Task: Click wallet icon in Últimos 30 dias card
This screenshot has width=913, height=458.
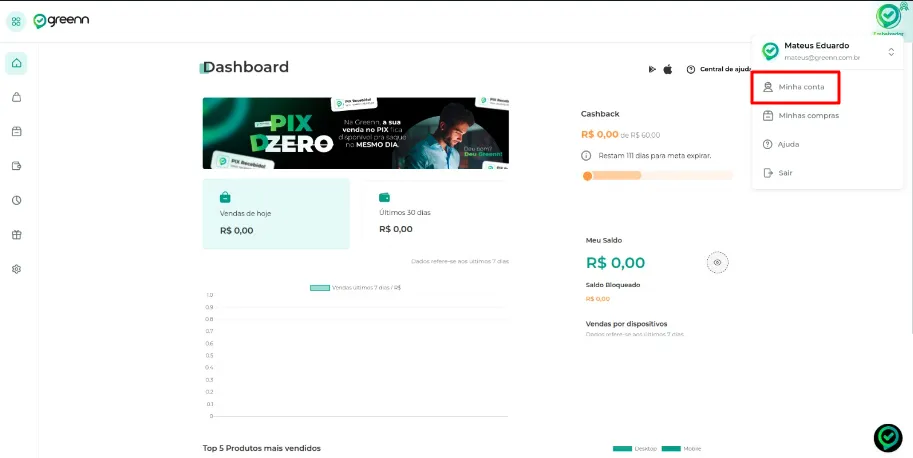Action: [x=384, y=197]
